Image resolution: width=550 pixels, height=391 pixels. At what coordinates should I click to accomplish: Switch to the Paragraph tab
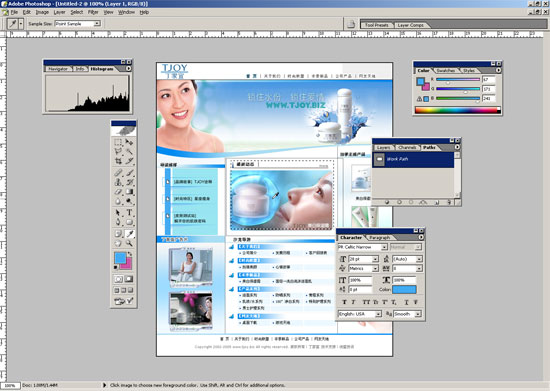click(x=380, y=237)
